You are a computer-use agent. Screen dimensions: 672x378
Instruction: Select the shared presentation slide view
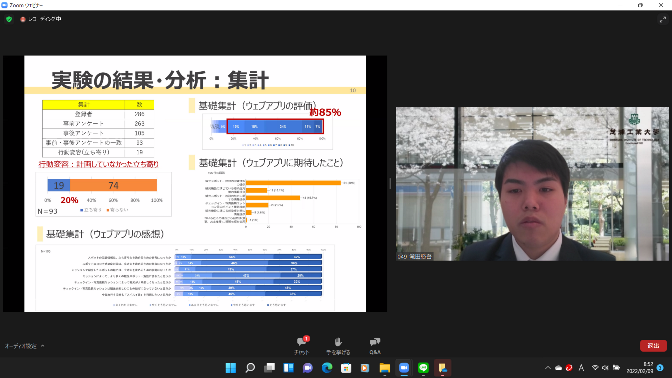(195, 183)
